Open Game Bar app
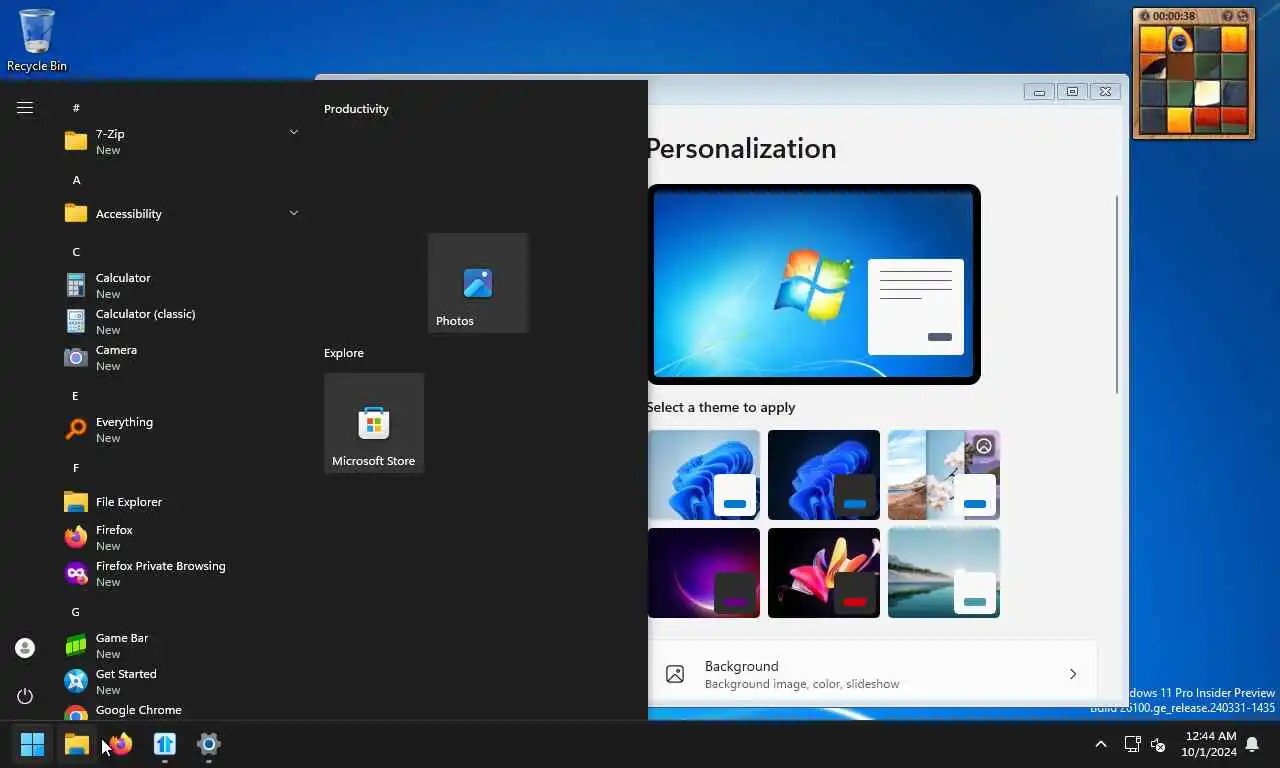The width and height of the screenshot is (1280, 768). click(180, 645)
